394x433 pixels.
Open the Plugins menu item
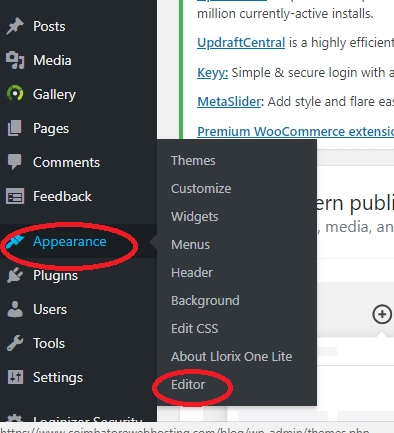tap(55, 276)
